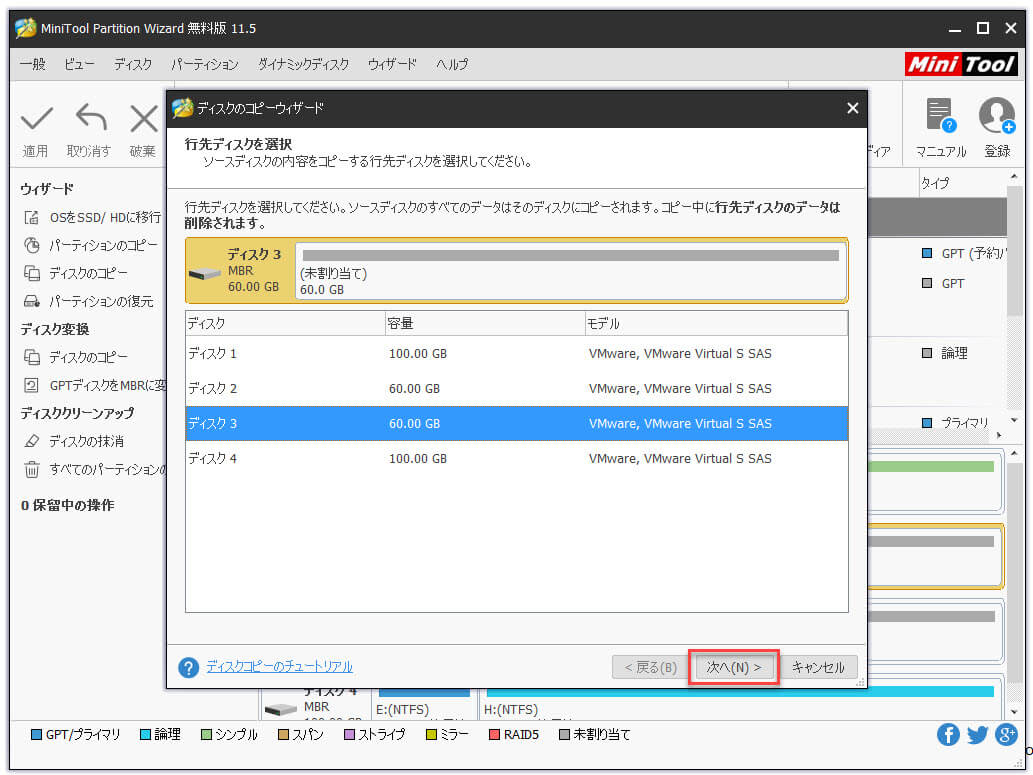This screenshot has height=775, width=1033.
Task: Click the シンプル legend color swatch
Action: [206, 734]
